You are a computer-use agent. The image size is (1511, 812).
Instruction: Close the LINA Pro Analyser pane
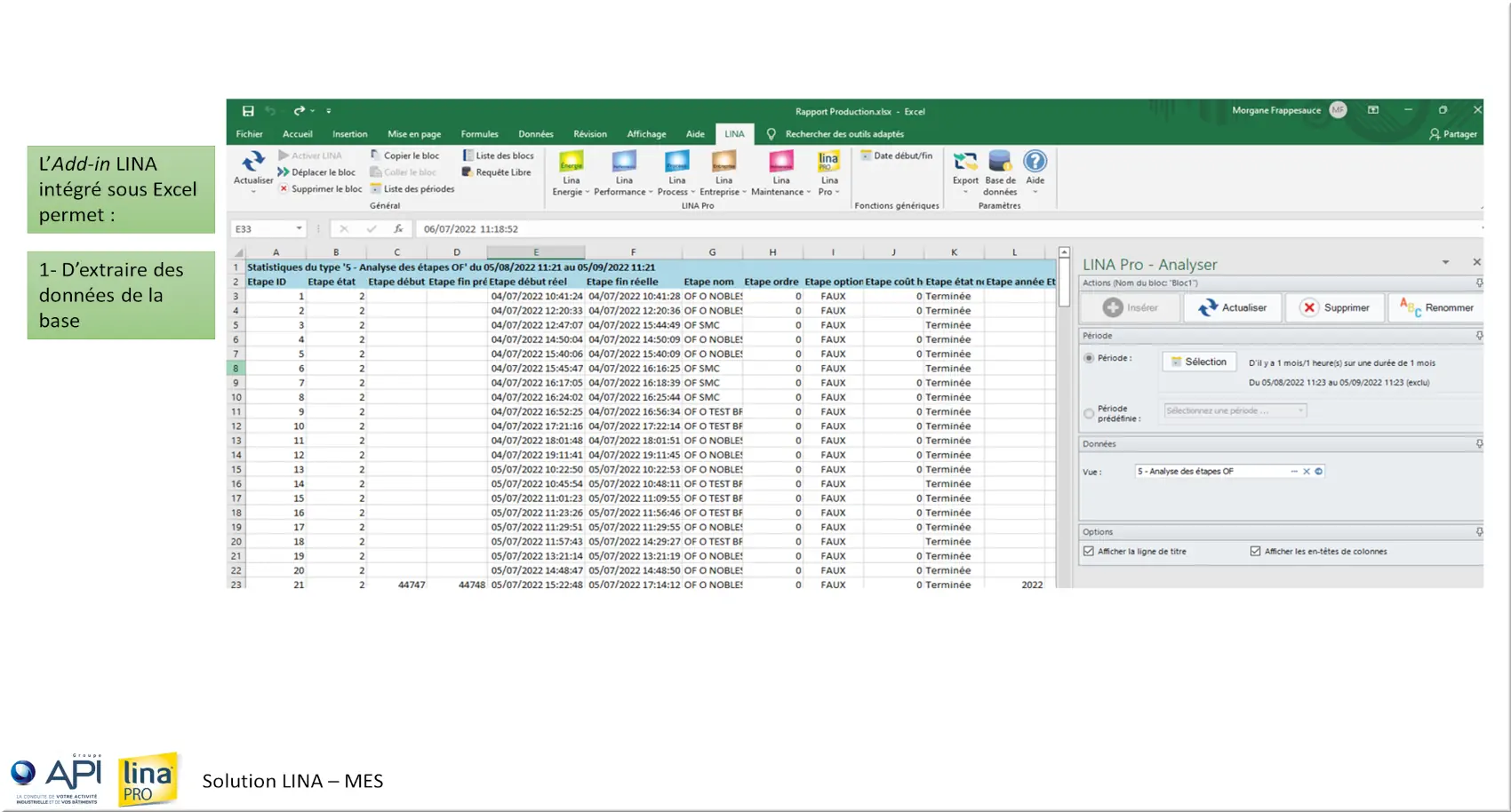pyautogui.click(x=1476, y=262)
